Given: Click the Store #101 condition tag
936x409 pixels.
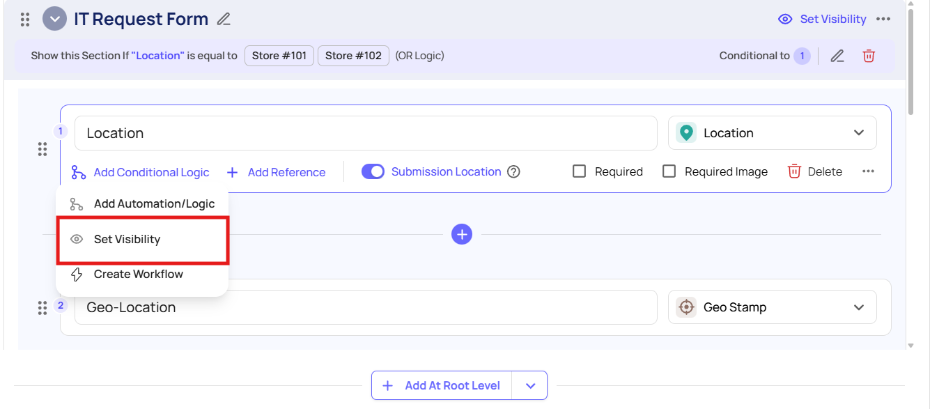Looking at the screenshot, I should pos(279,56).
